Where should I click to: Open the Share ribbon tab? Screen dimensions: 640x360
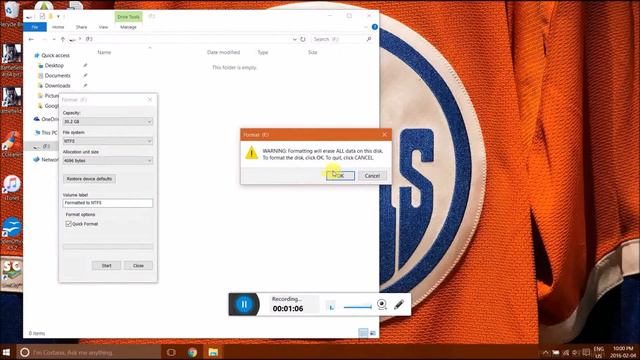tap(81, 27)
